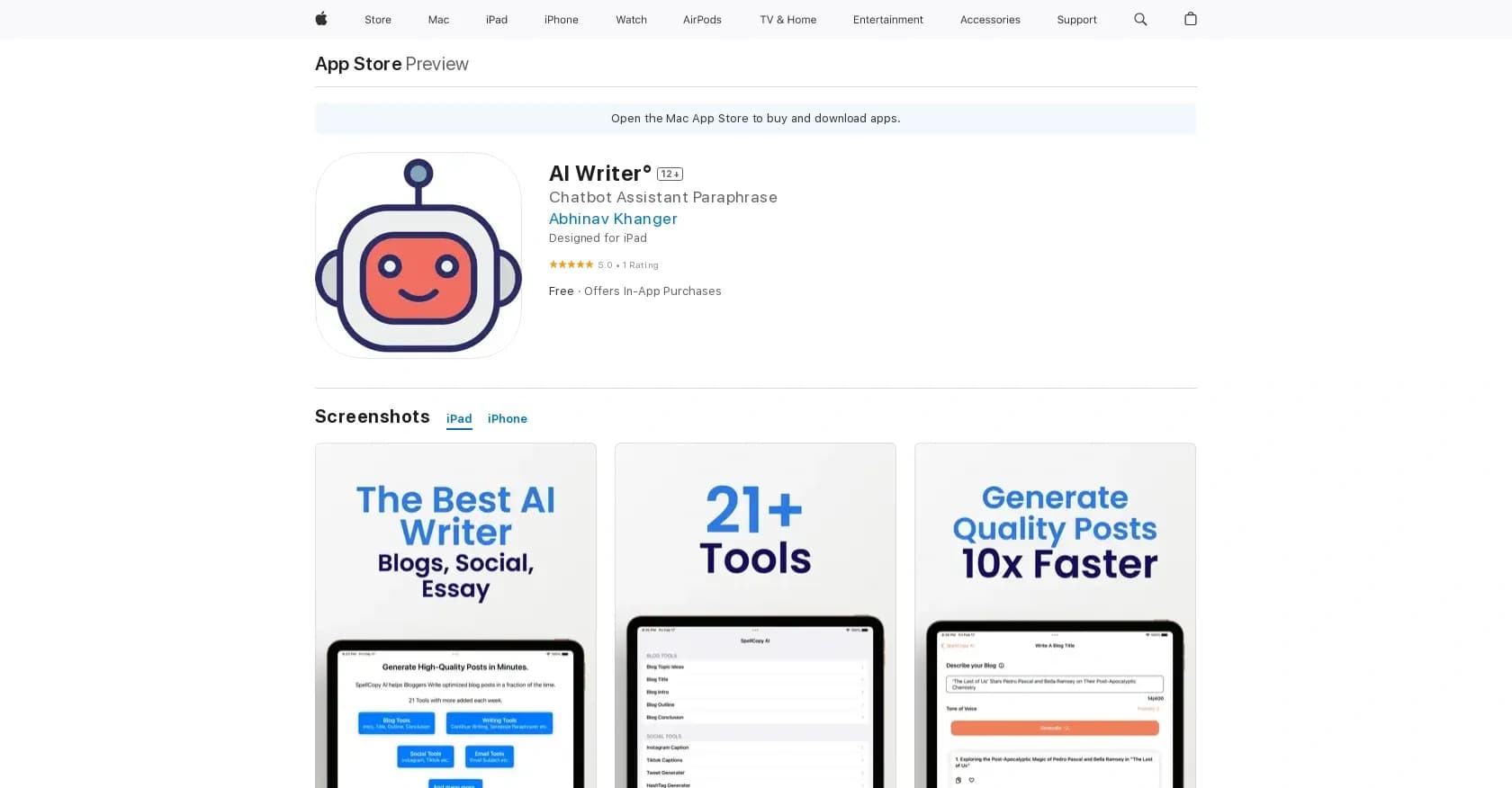Click the 'Designed for iPad' text
The image size is (1512, 788).
click(598, 238)
